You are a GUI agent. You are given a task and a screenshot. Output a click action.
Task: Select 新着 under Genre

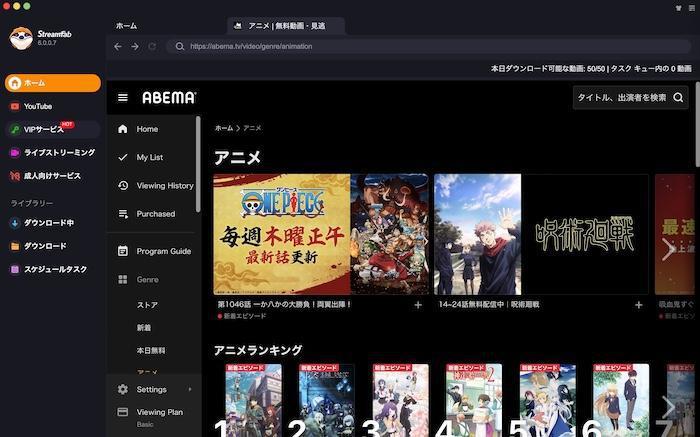(144, 328)
